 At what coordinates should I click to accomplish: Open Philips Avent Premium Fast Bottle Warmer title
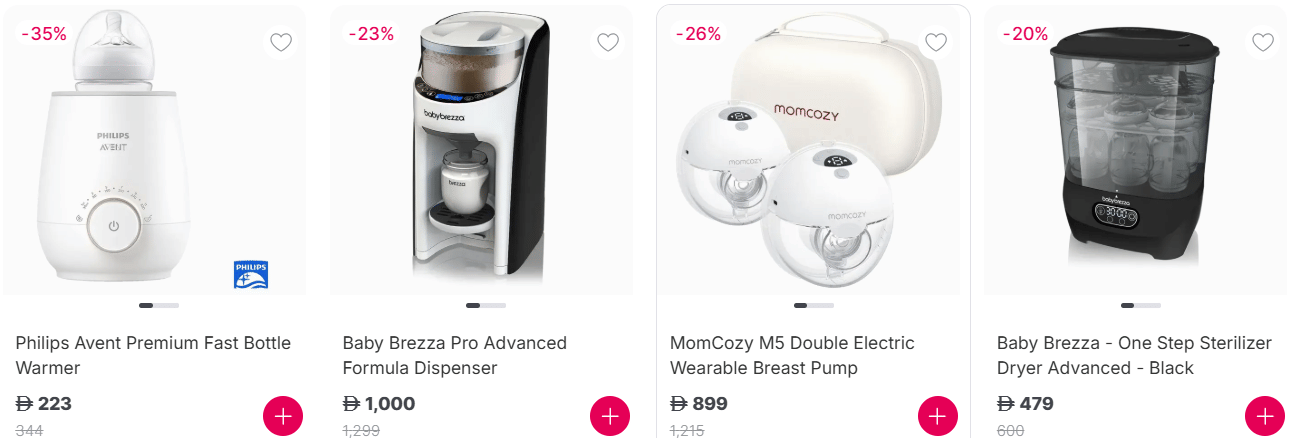pos(153,355)
